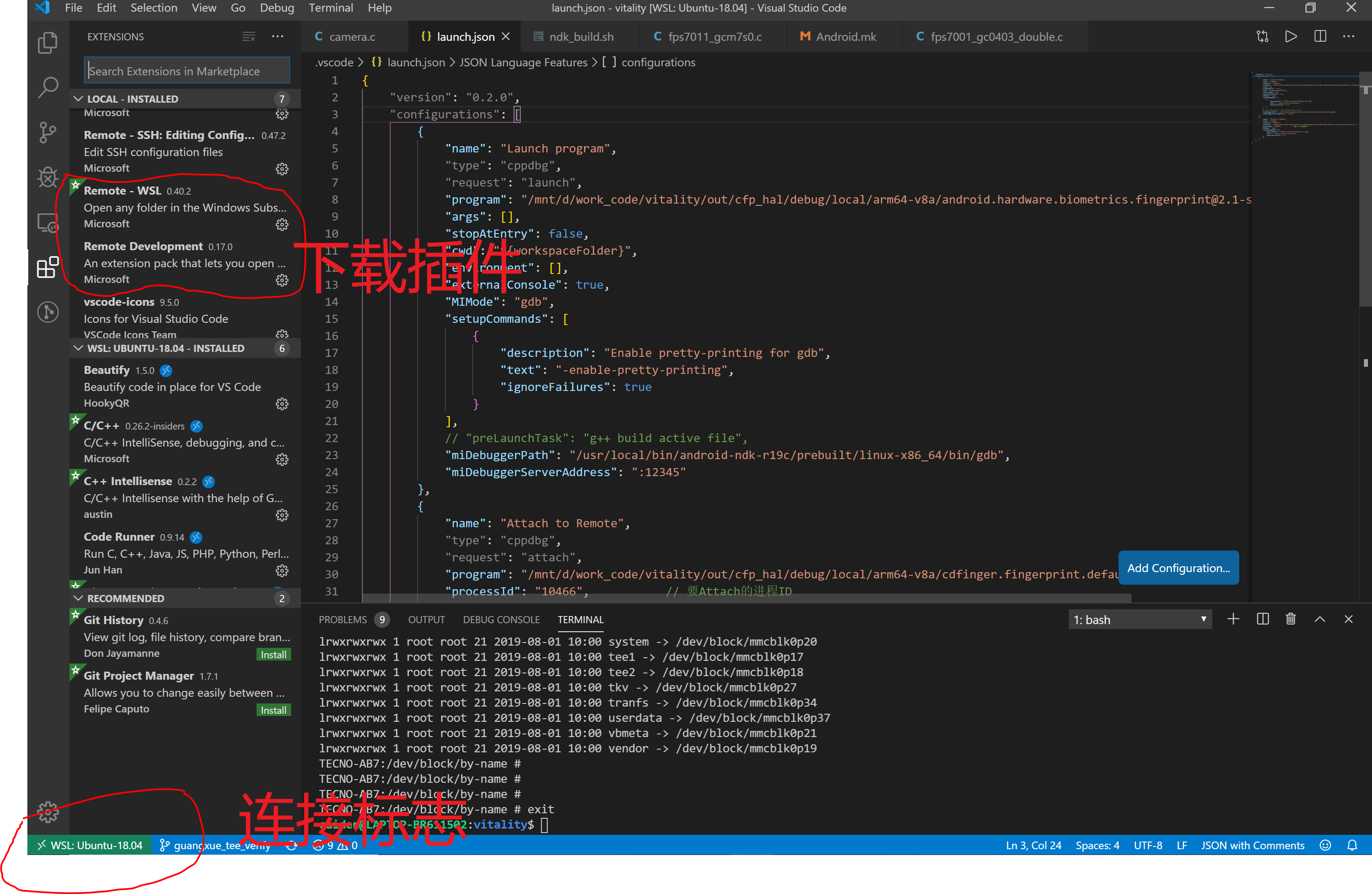The width and height of the screenshot is (1372, 894).
Task: Open gear settings for Remote - WSL extension
Action: tap(282, 224)
